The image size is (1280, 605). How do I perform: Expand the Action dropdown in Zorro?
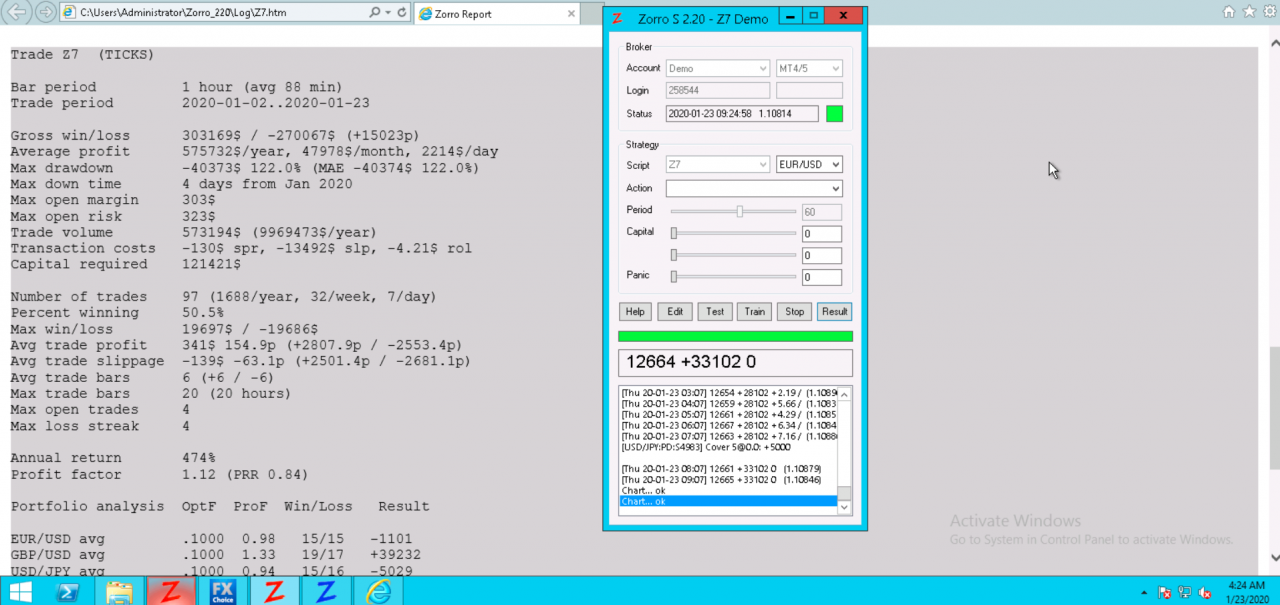[754, 188]
